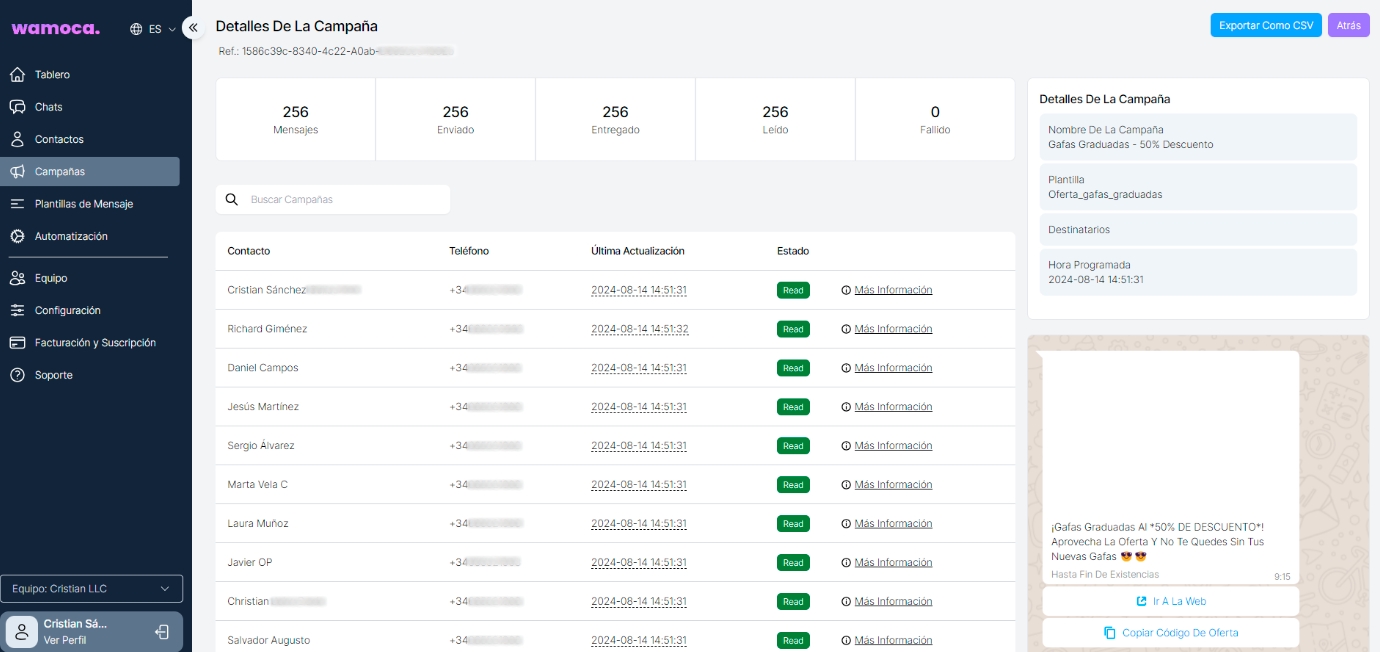Click the Soporte question mark icon
Screen dimensions: 1380x652
(17, 375)
